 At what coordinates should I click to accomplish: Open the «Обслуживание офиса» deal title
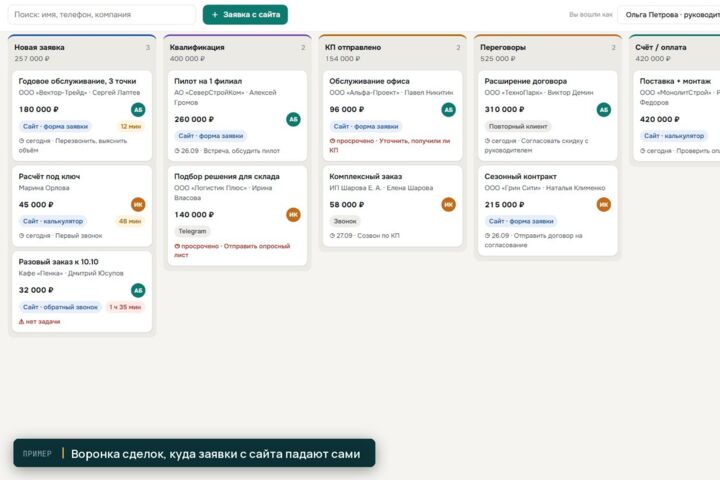click(x=369, y=81)
